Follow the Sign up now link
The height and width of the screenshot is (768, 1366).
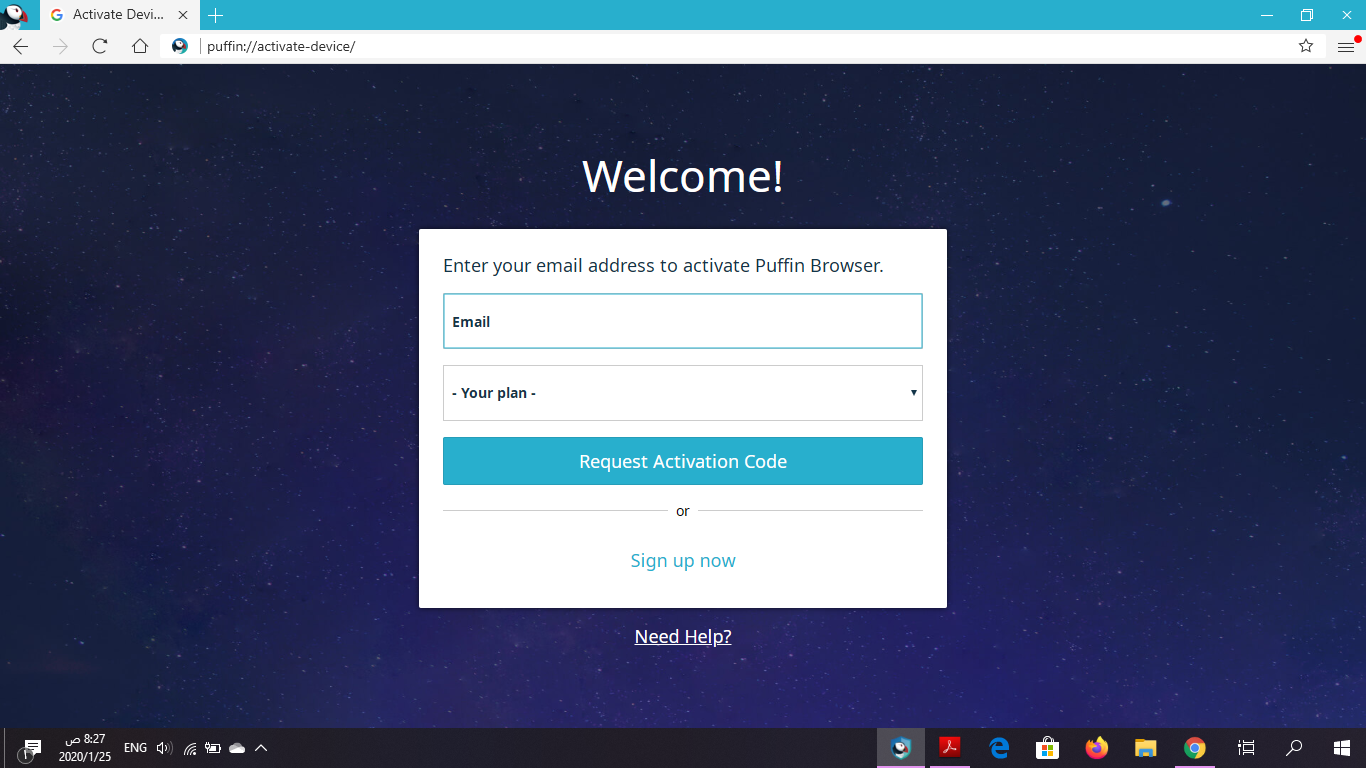click(683, 561)
